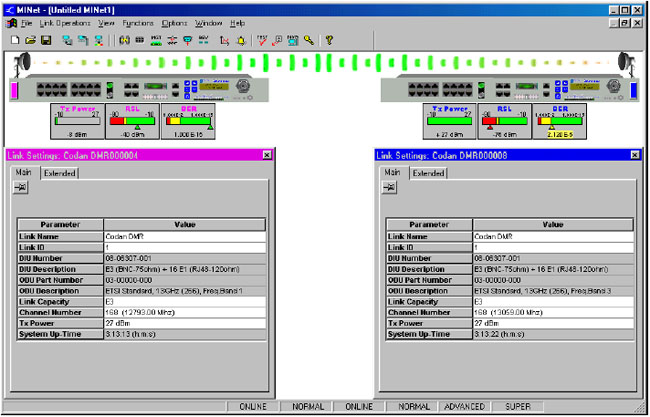
Task: Open the Window menu
Action: tap(209, 24)
